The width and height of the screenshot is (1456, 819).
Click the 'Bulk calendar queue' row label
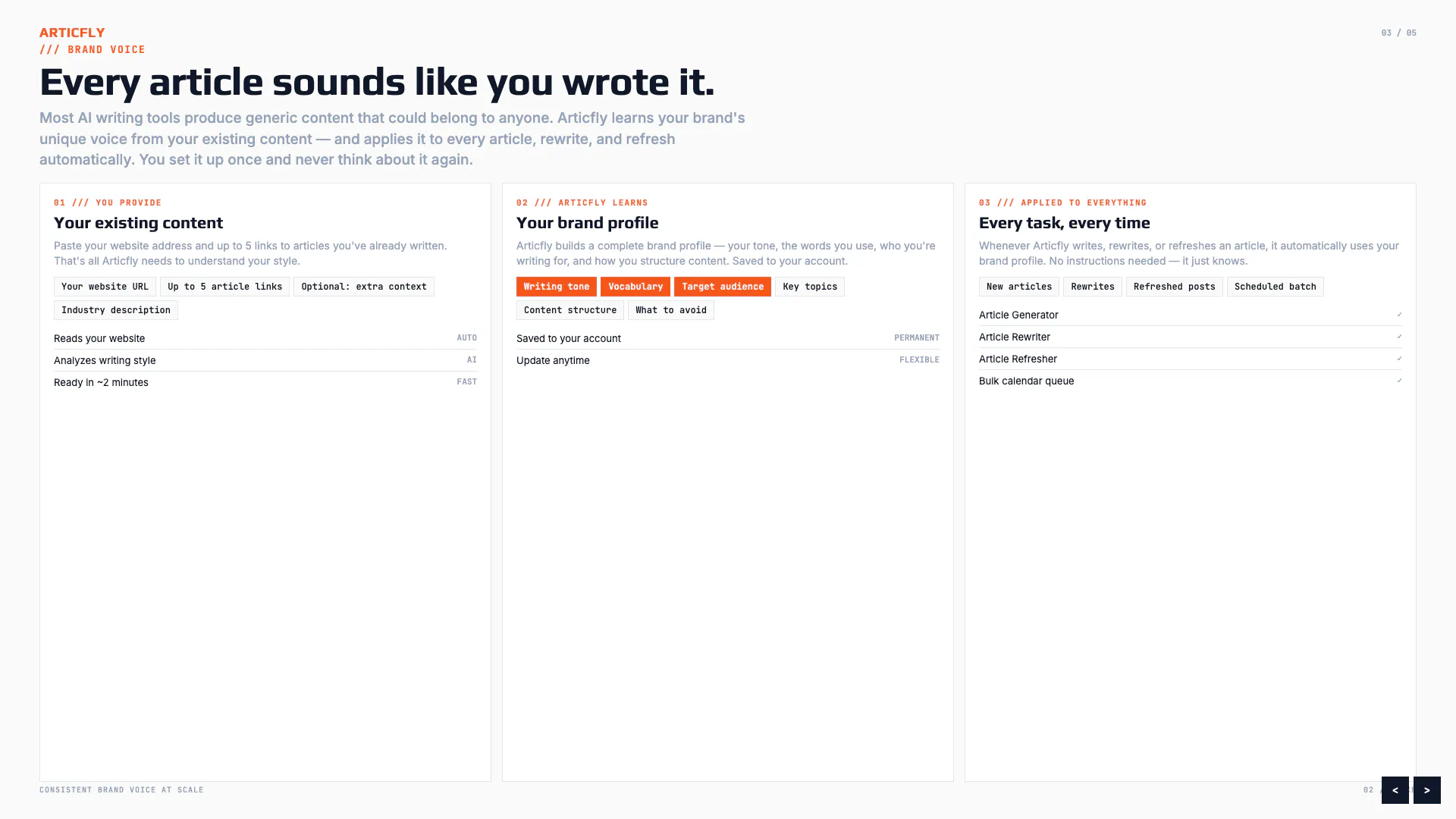(1026, 381)
